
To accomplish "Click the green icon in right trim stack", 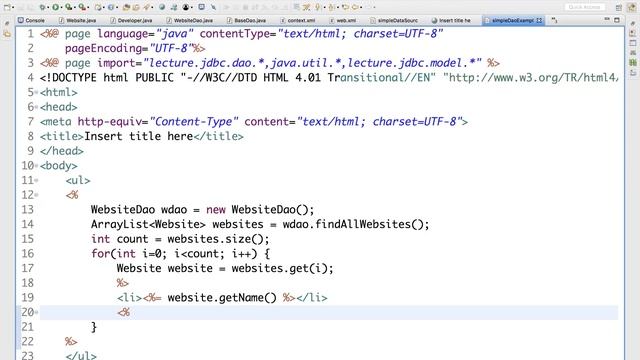I will (633, 62).
